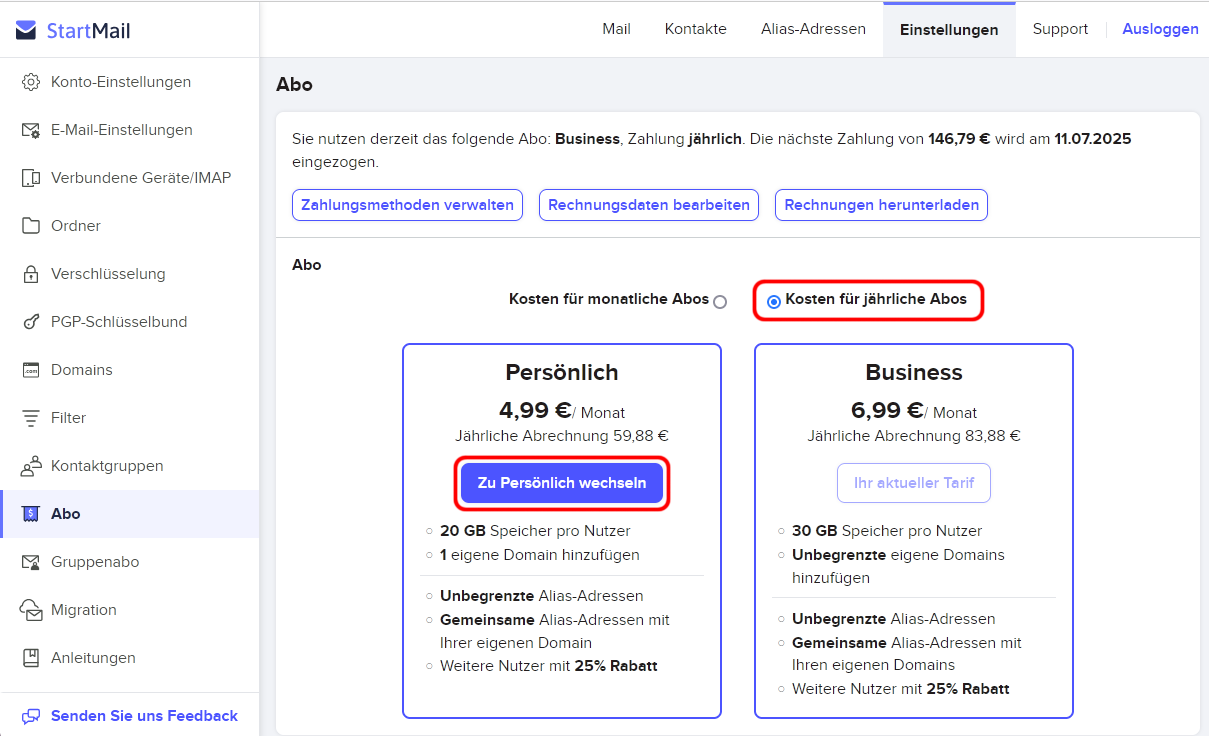Click the speech bubble feedback icon
The image size is (1209, 736).
[31, 716]
